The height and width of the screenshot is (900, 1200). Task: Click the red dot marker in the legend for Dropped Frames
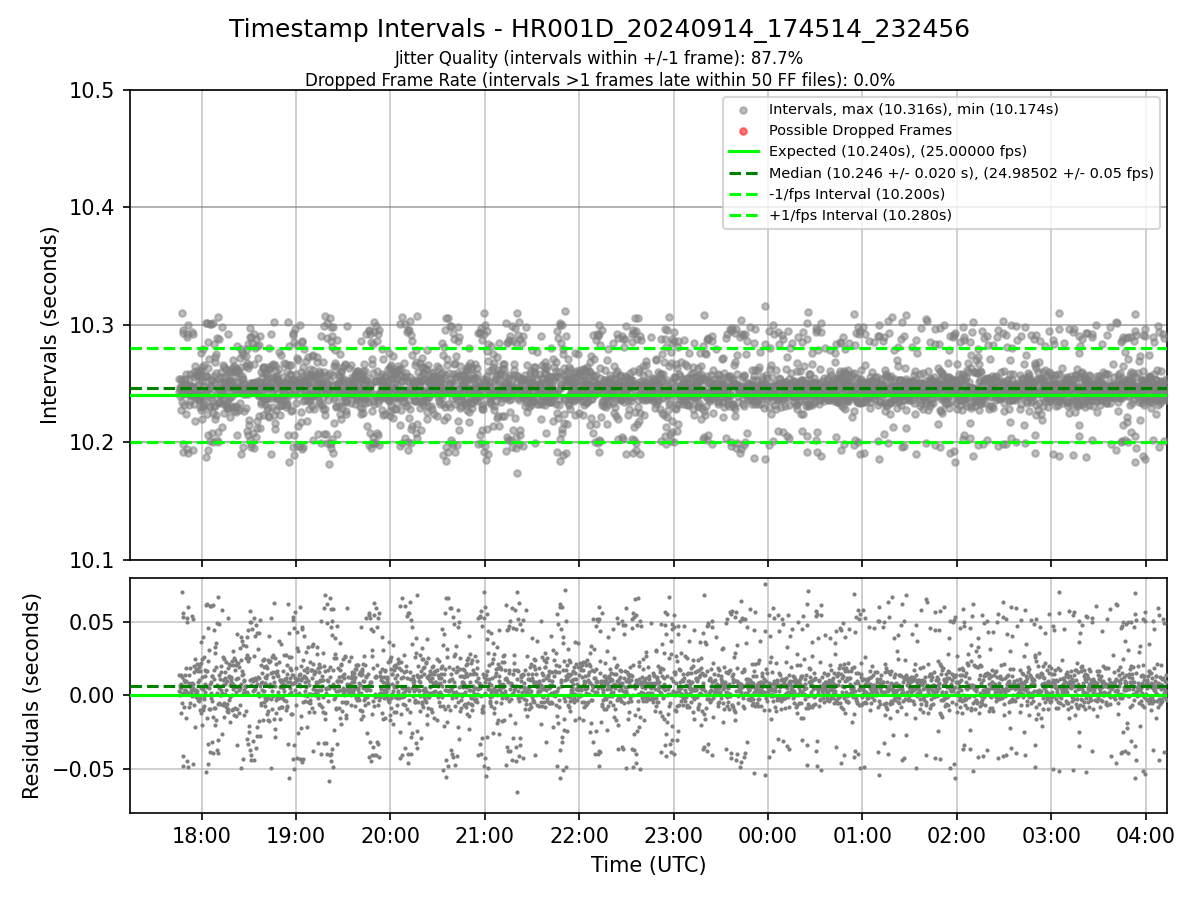point(742,131)
